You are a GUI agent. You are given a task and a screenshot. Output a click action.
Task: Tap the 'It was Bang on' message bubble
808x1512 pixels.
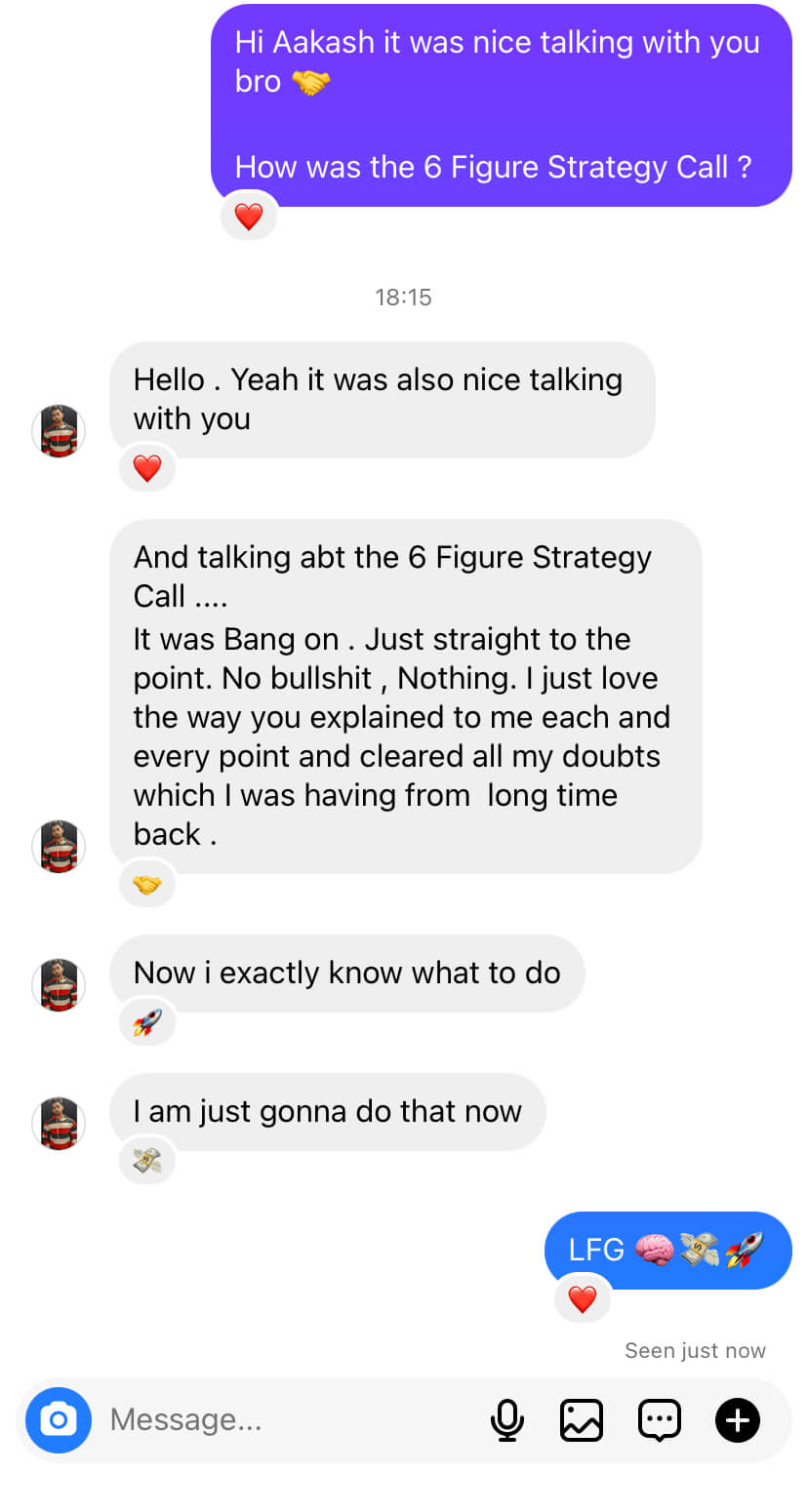[x=405, y=696]
